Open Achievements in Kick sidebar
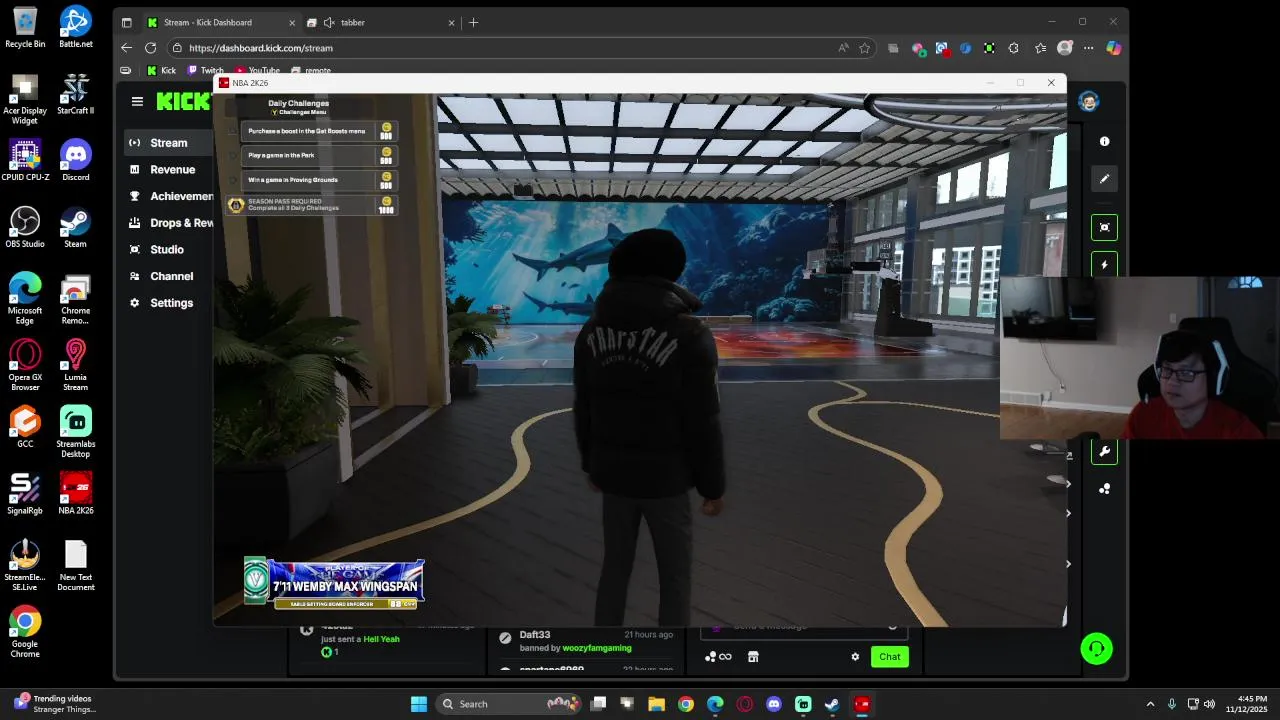1280x720 pixels. click(170, 196)
